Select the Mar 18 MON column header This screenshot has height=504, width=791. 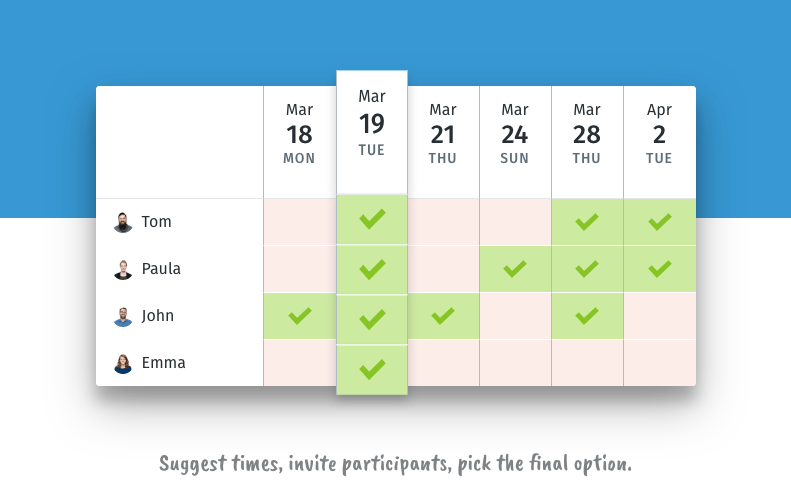click(x=300, y=142)
